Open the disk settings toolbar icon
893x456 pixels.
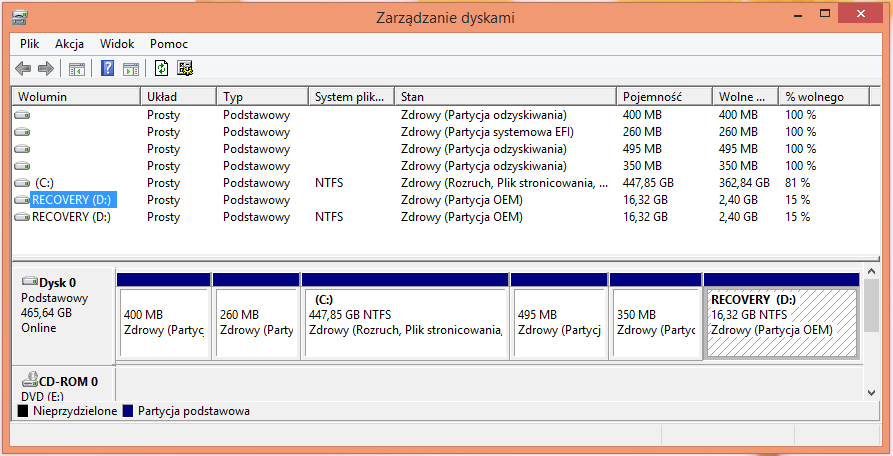[185, 69]
